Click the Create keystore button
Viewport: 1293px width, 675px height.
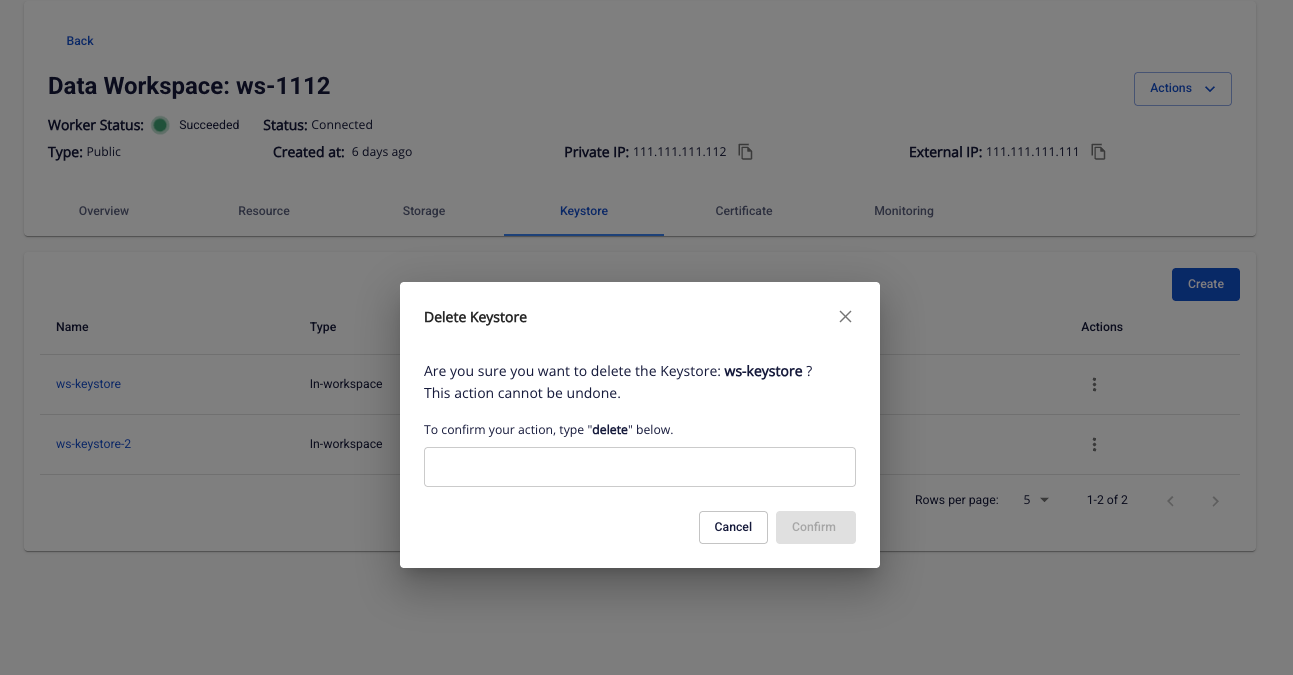coord(1205,284)
